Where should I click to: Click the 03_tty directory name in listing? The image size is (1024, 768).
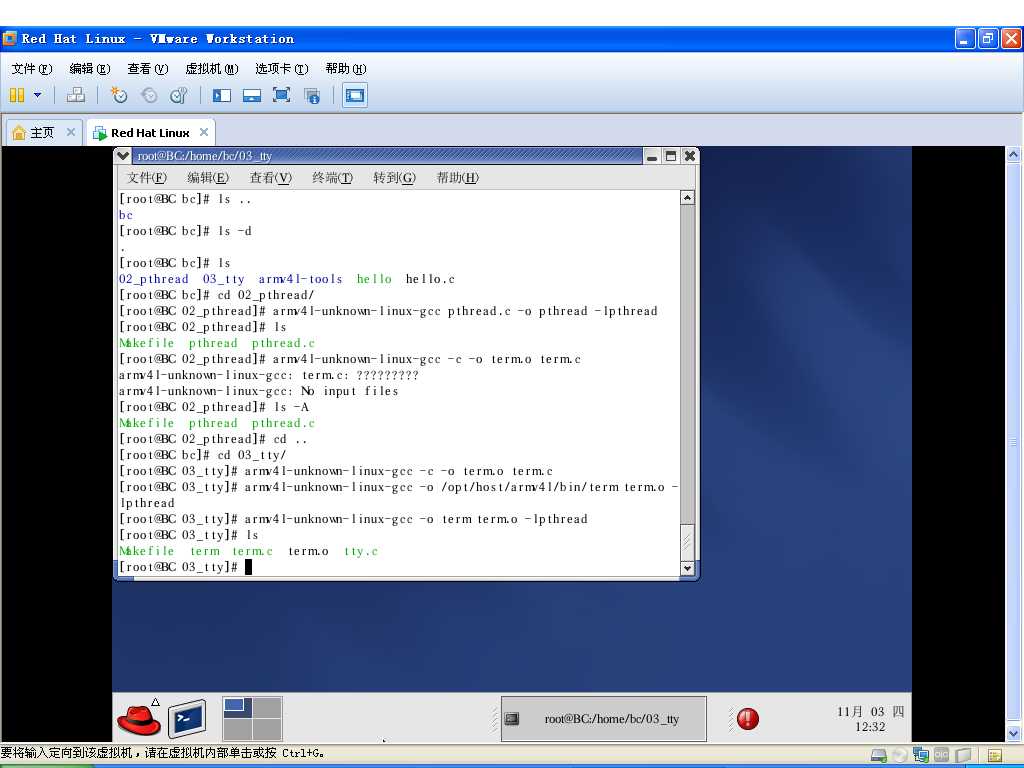click(x=223, y=279)
